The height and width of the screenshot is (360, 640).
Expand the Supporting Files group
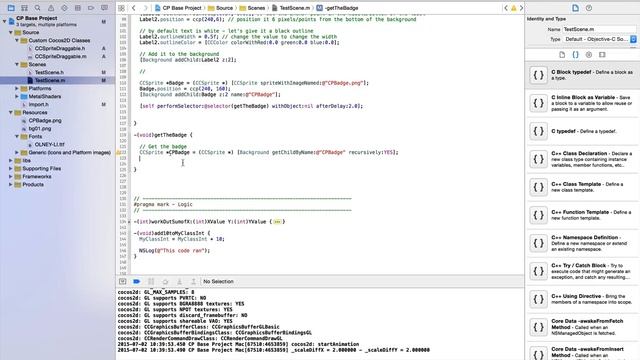click(x=11, y=168)
